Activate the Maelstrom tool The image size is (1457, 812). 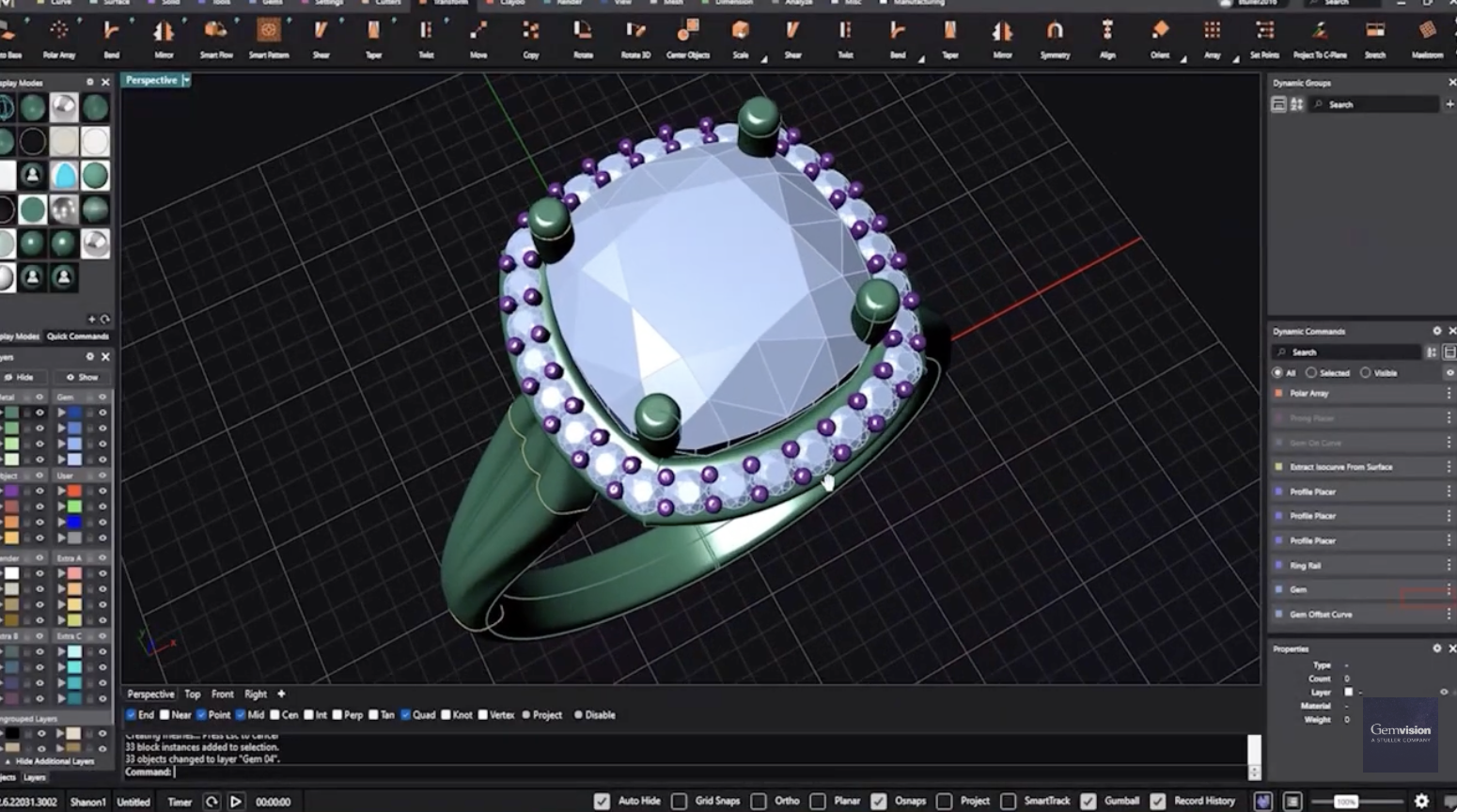pos(1427,39)
